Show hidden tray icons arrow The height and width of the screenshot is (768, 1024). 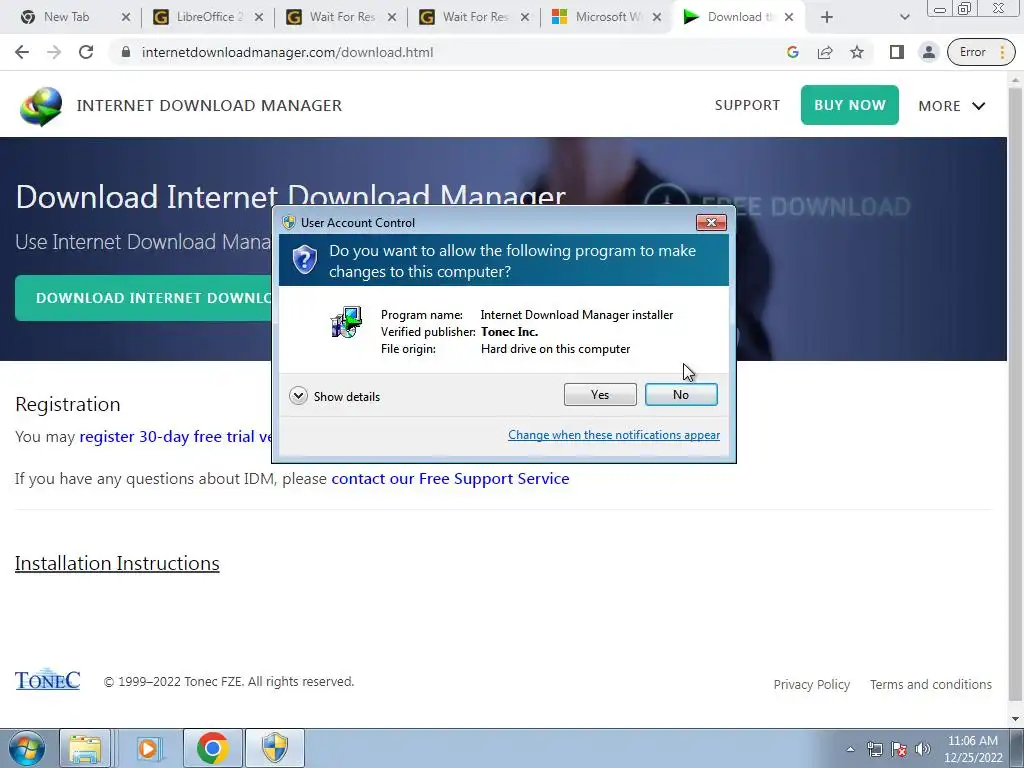(x=850, y=749)
